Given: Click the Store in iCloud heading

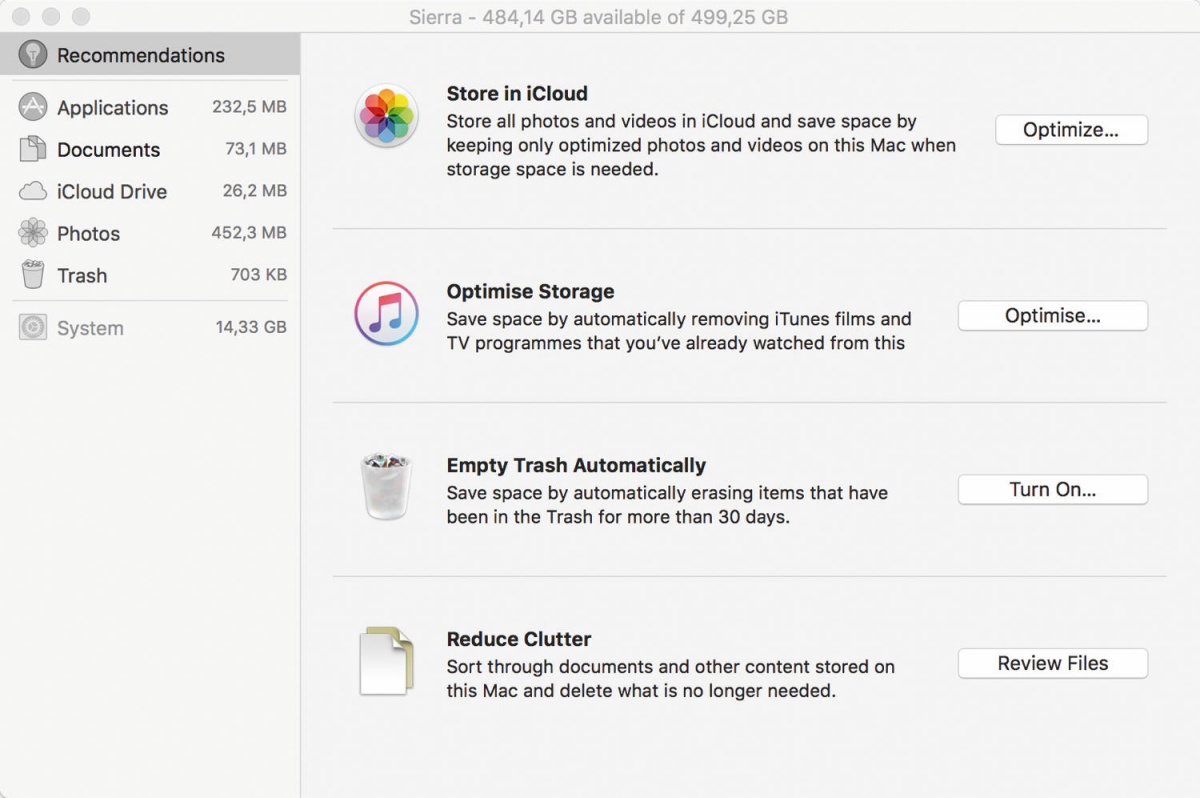Looking at the screenshot, I should point(517,94).
